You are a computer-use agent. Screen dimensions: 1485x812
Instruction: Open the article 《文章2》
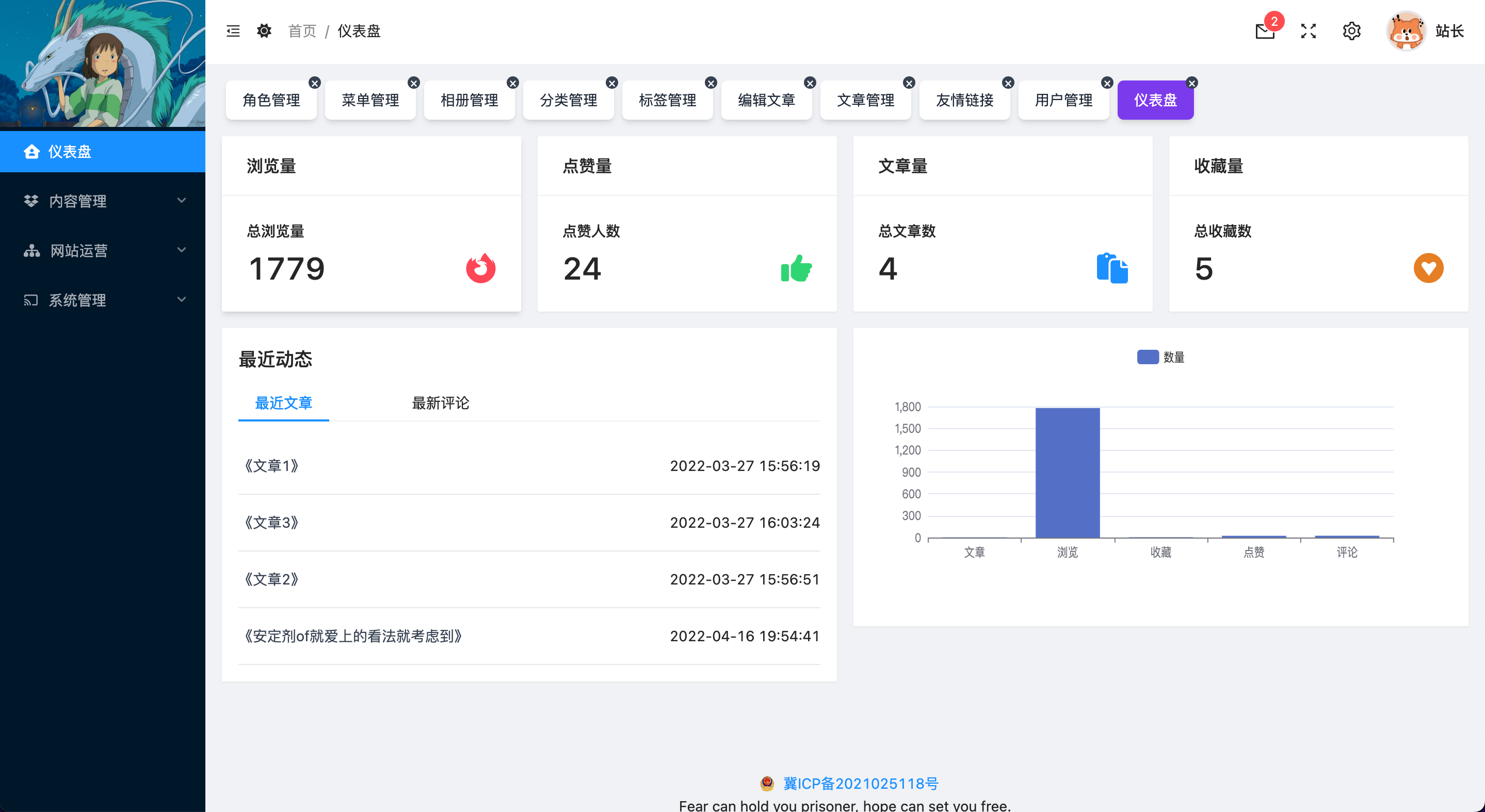tap(271, 579)
